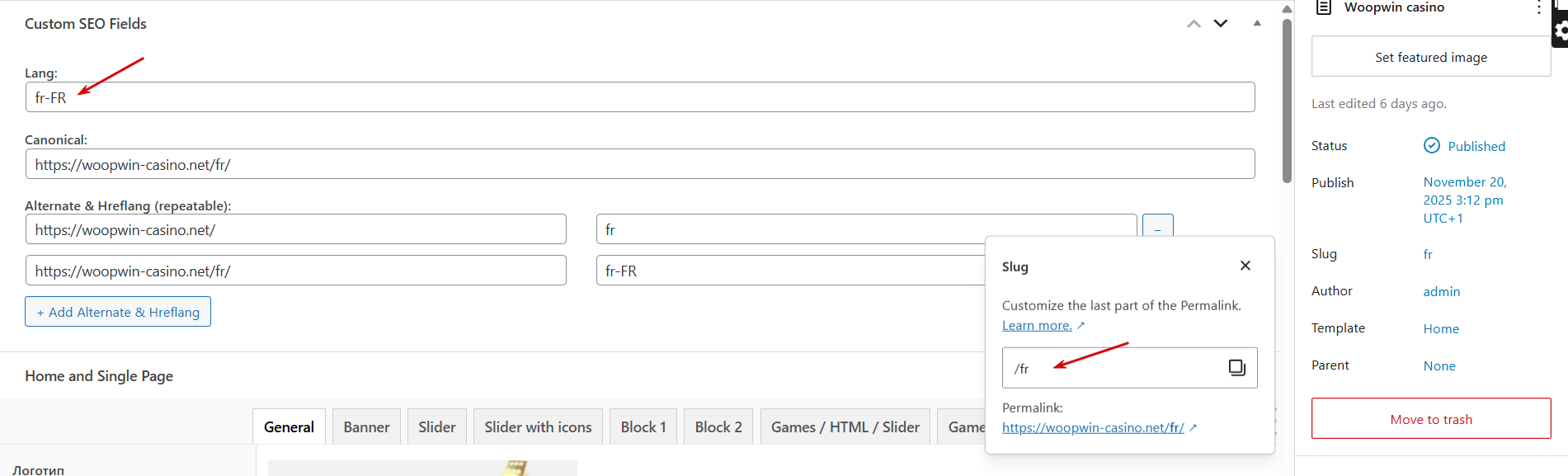Screen dimensions: 1568x476
Task: Click the Canonical URL input field
Action: (640, 164)
